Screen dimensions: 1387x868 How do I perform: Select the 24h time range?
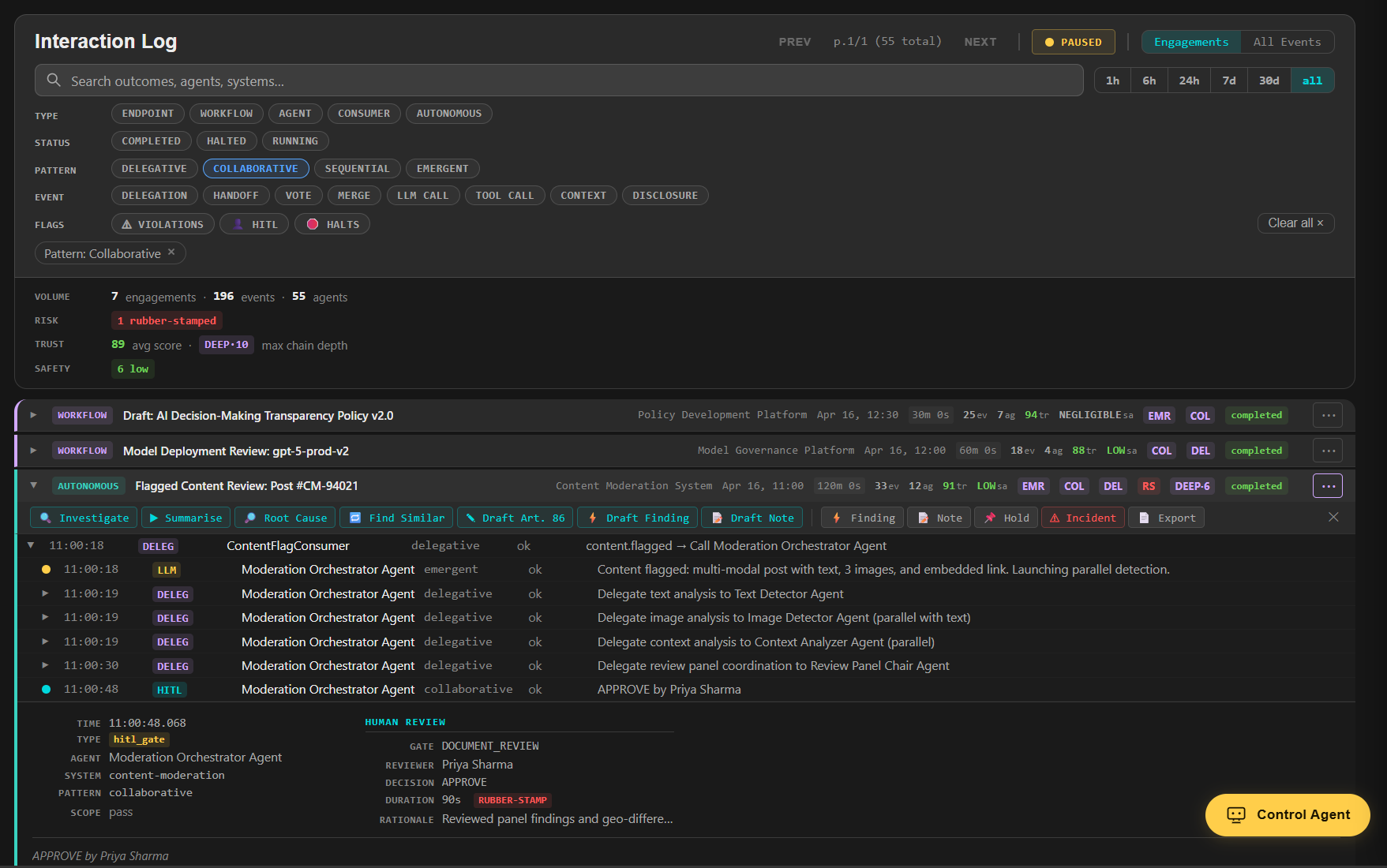pyautogui.click(x=1189, y=80)
